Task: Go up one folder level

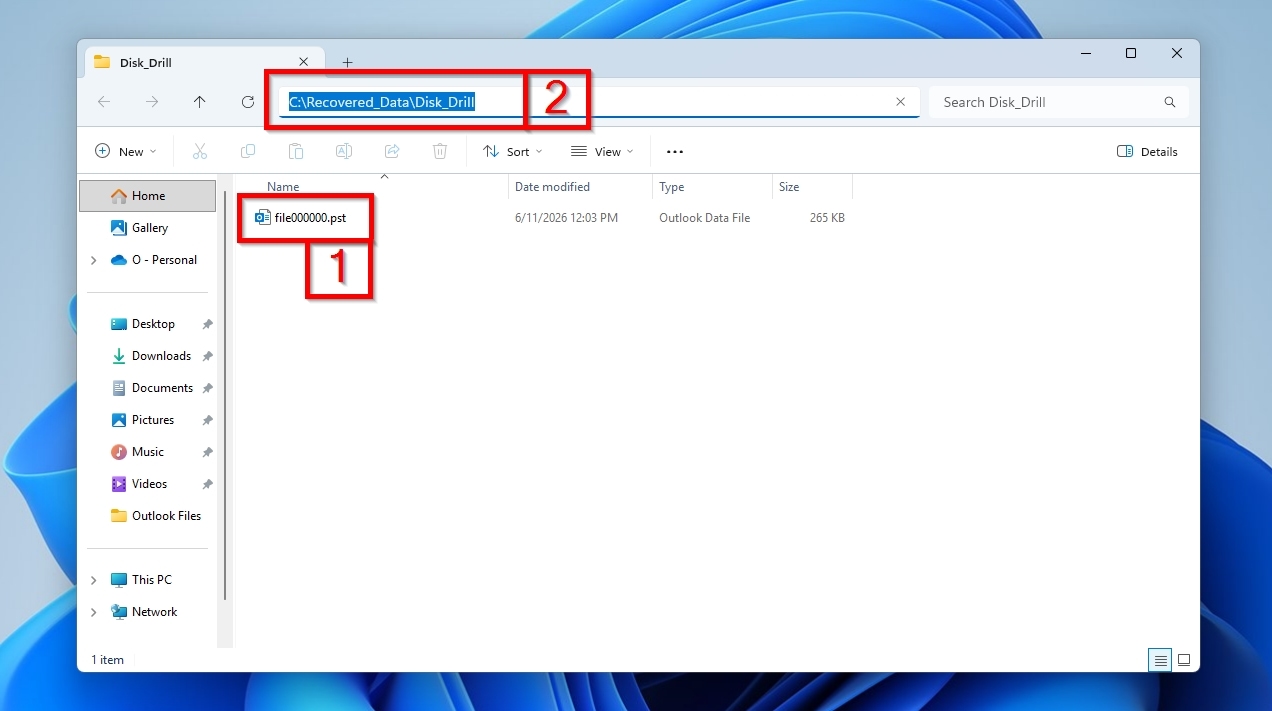Action: 200,102
